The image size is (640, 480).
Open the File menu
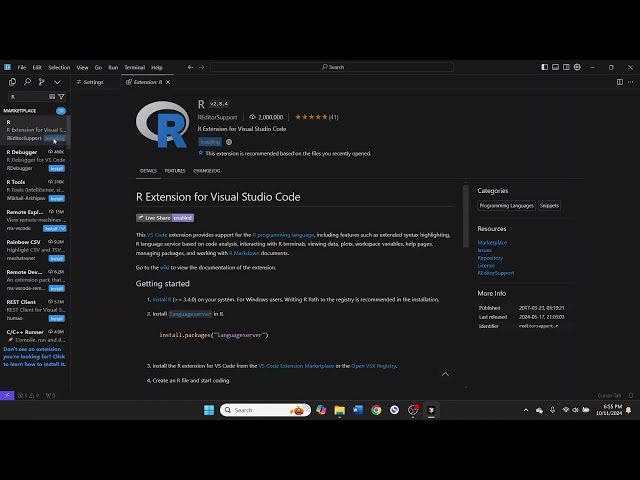[x=22, y=67]
